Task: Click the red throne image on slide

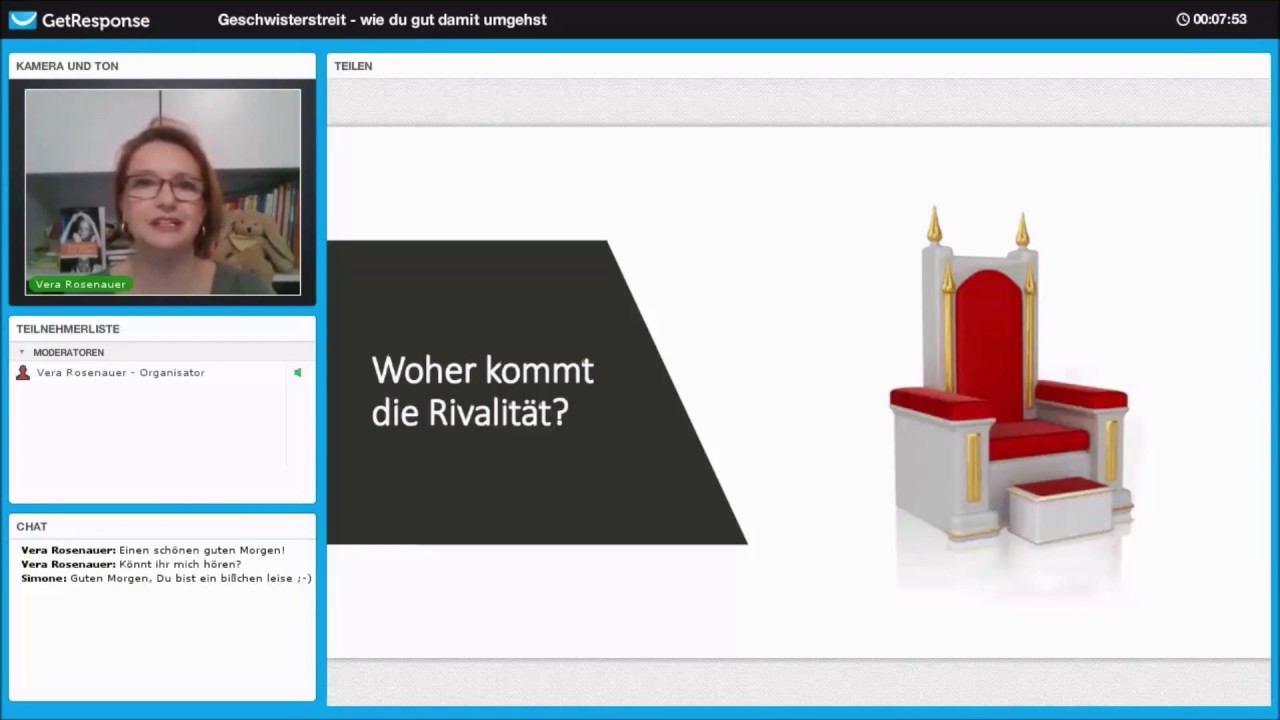Action: coord(1010,375)
